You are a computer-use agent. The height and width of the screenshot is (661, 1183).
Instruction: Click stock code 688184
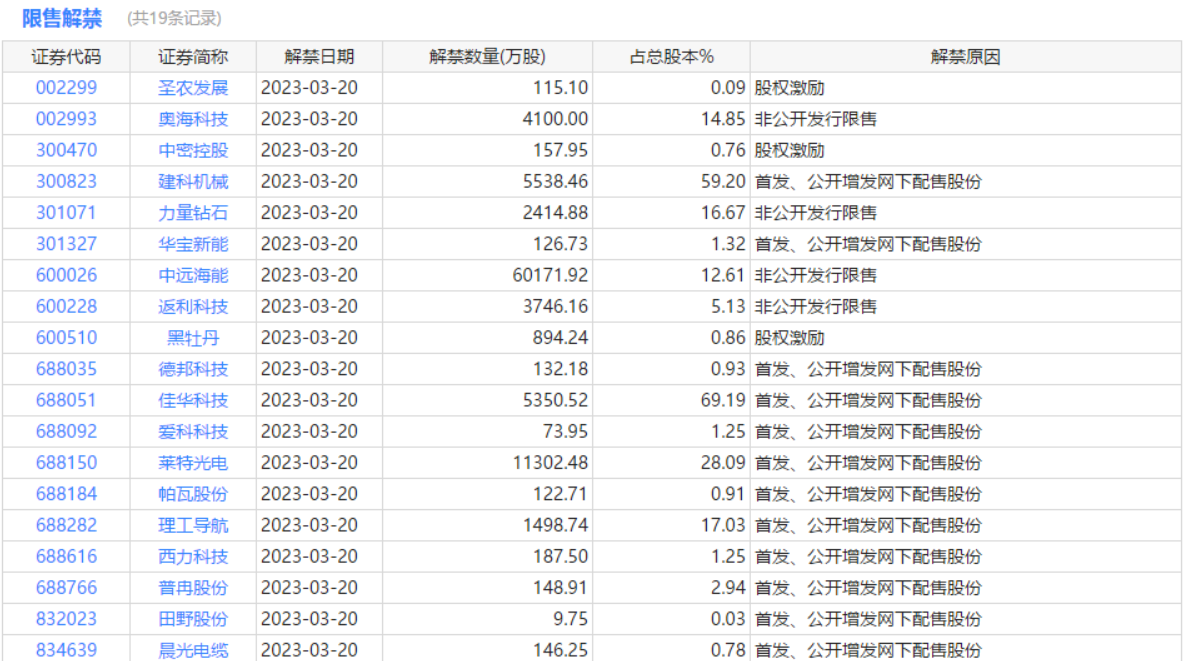pyautogui.click(x=66, y=494)
